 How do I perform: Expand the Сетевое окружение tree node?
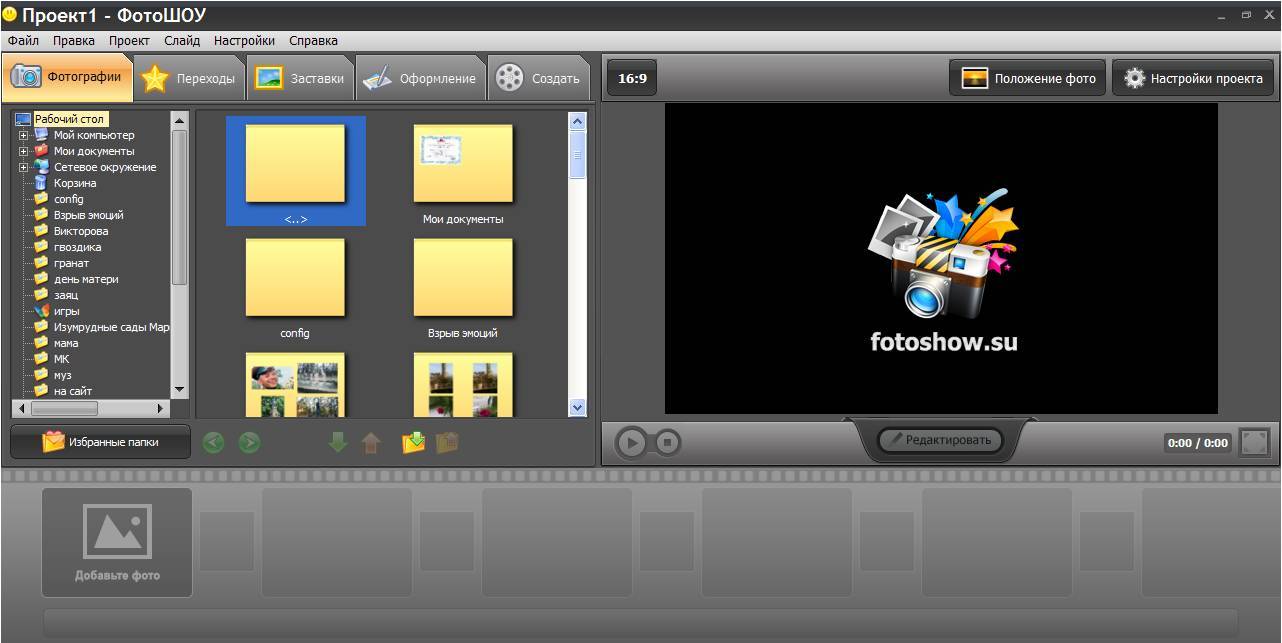24,167
